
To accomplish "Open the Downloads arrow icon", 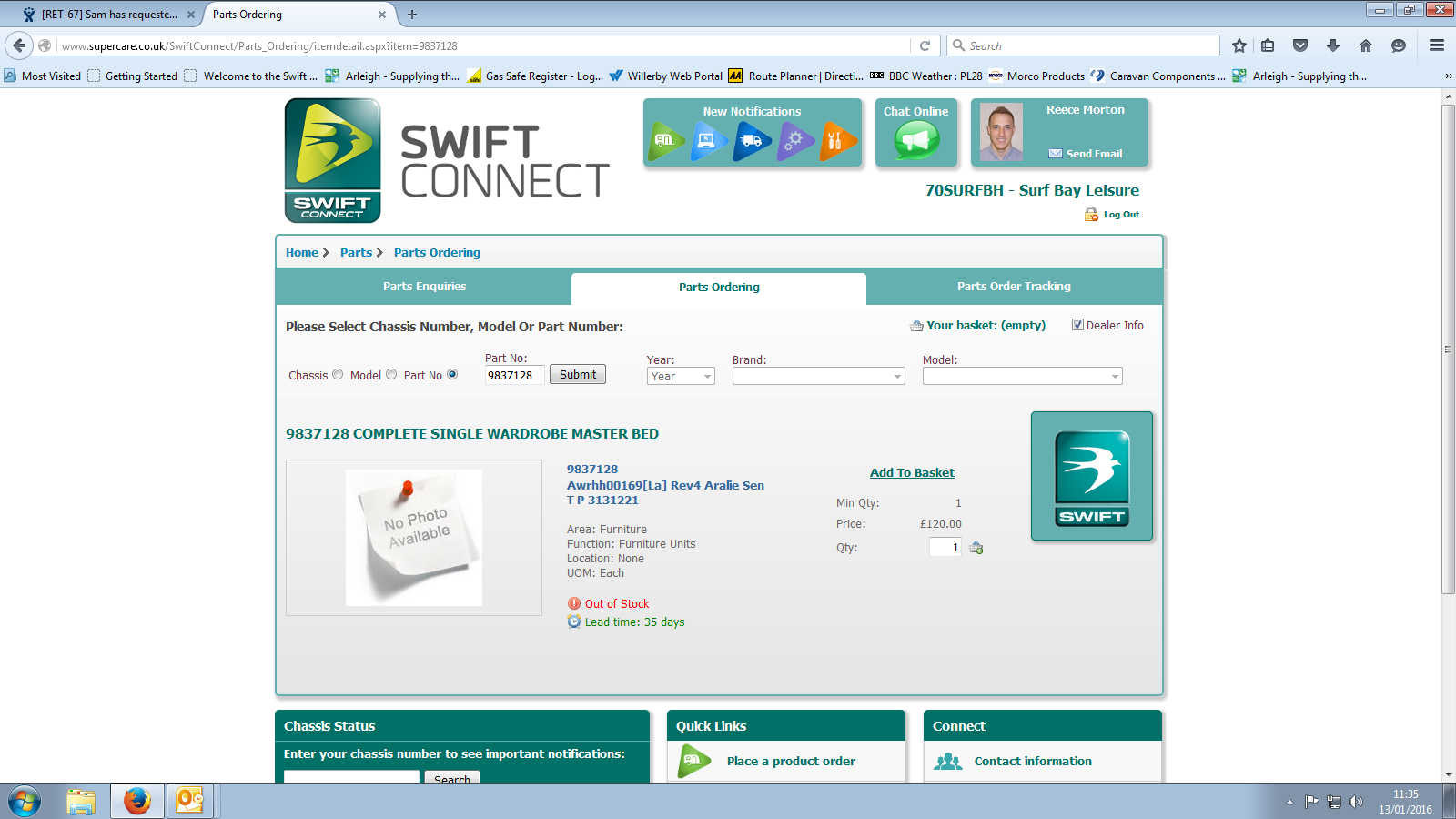I will pos(1333,45).
